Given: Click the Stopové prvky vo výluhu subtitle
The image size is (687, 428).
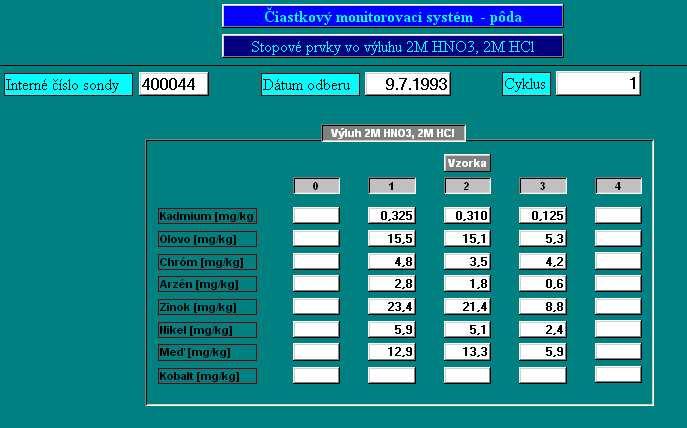Looking at the screenshot, I should (393, 46).
